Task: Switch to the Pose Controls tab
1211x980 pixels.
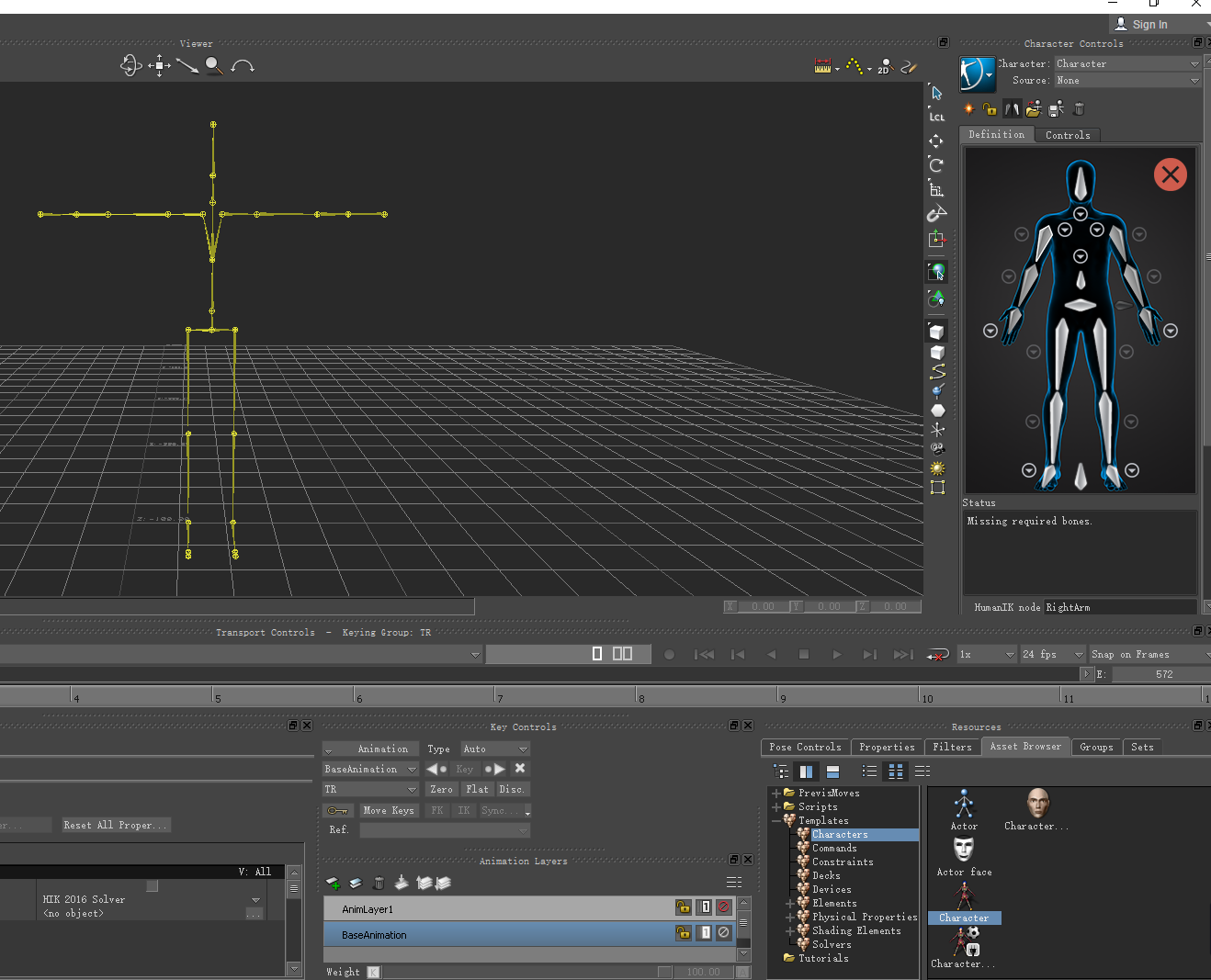Action: 804,747
